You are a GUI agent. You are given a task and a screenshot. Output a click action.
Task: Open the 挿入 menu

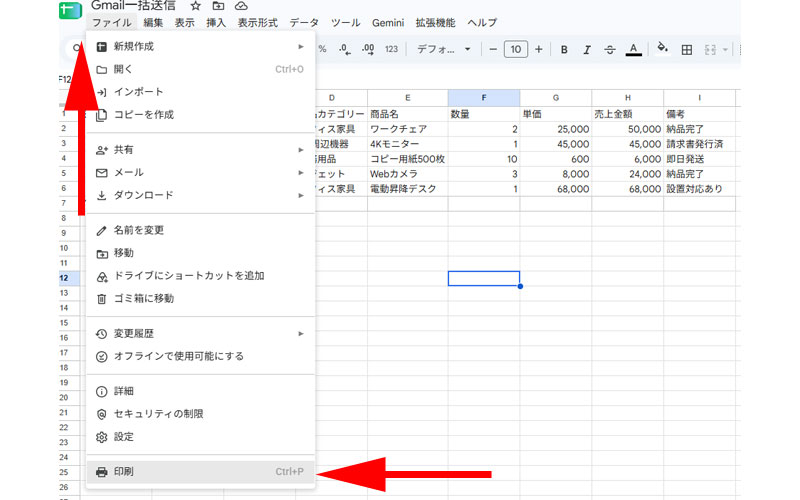tap(216, 22)
